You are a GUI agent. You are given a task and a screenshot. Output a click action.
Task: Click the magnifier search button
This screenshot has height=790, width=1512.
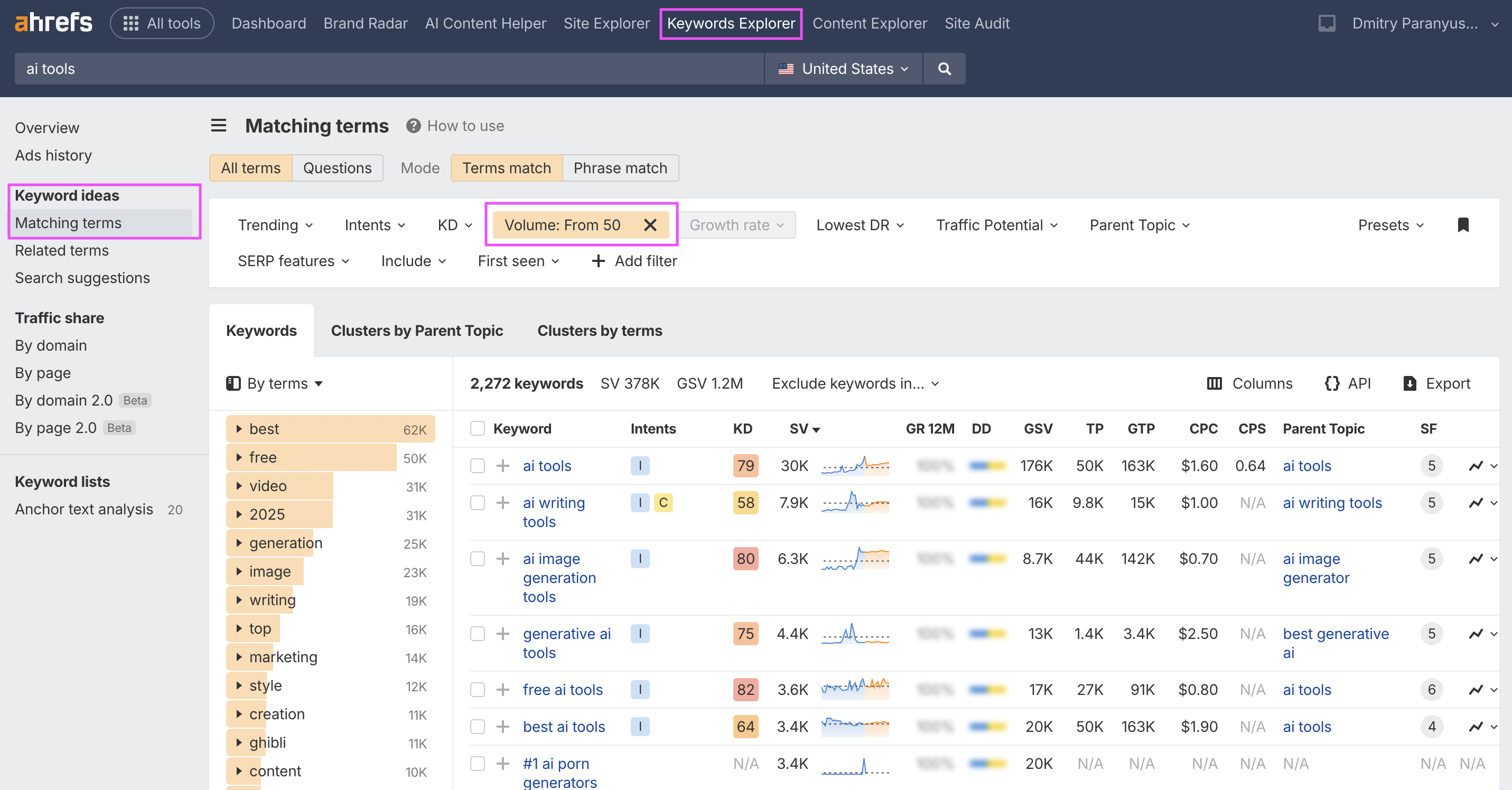pyautogui.click(x=945, y=69)
